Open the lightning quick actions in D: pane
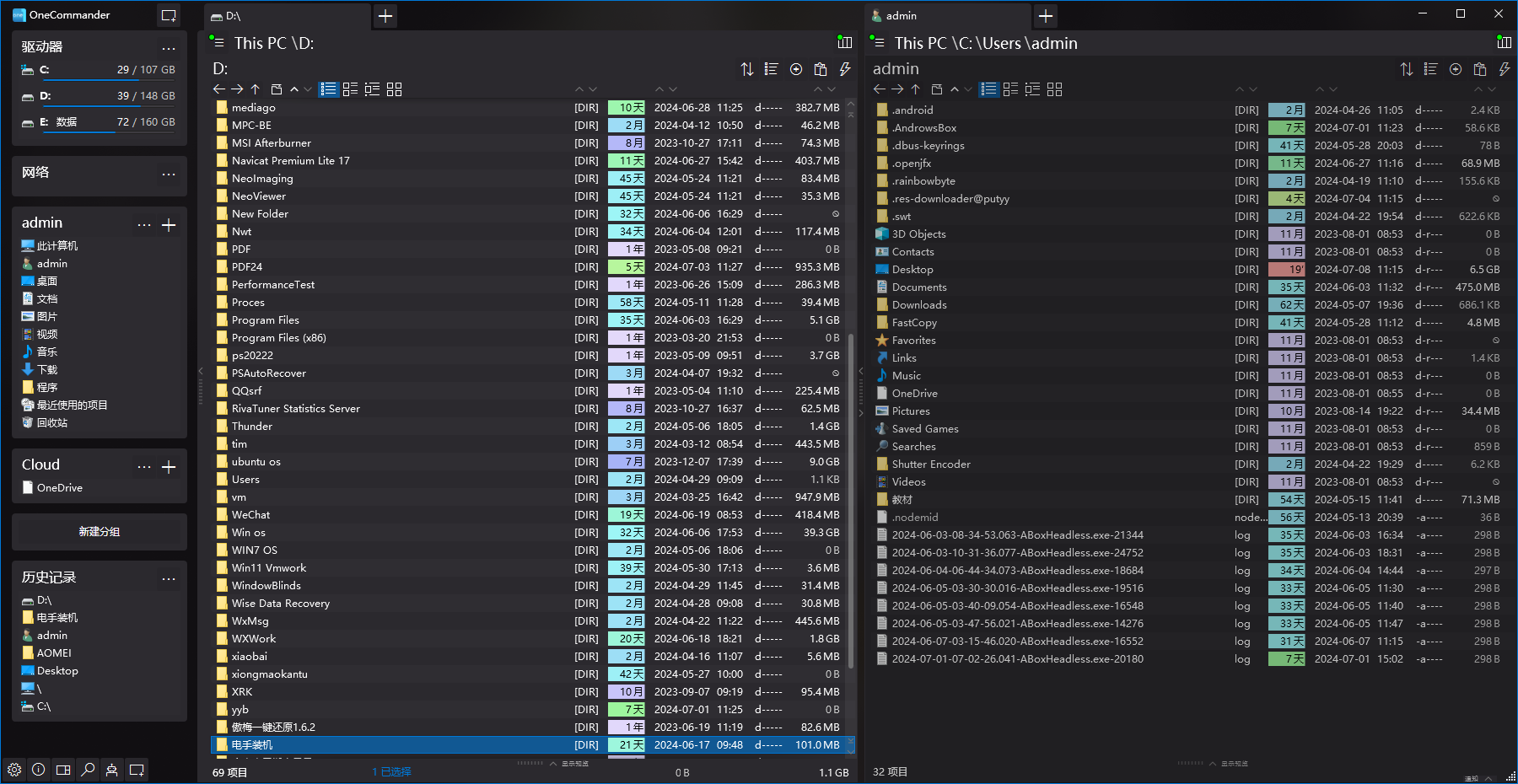The height and width of the screenshot is (784, 1518). coord(844,69)
